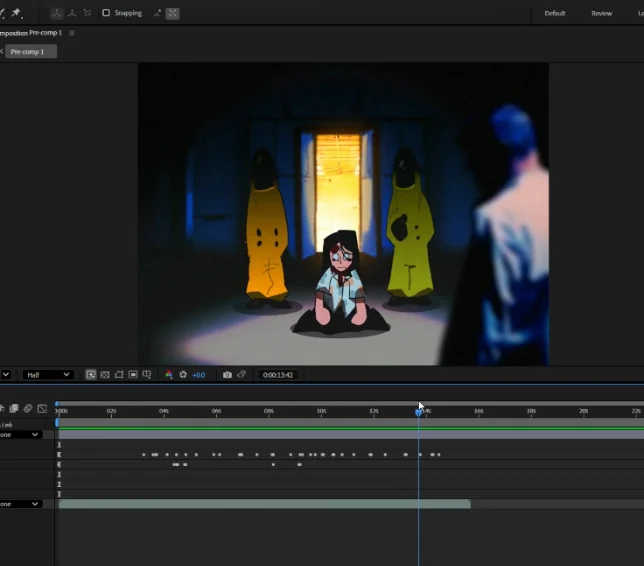Toggle Fast Previews icon
644x566 pixels.
point(91,375)
